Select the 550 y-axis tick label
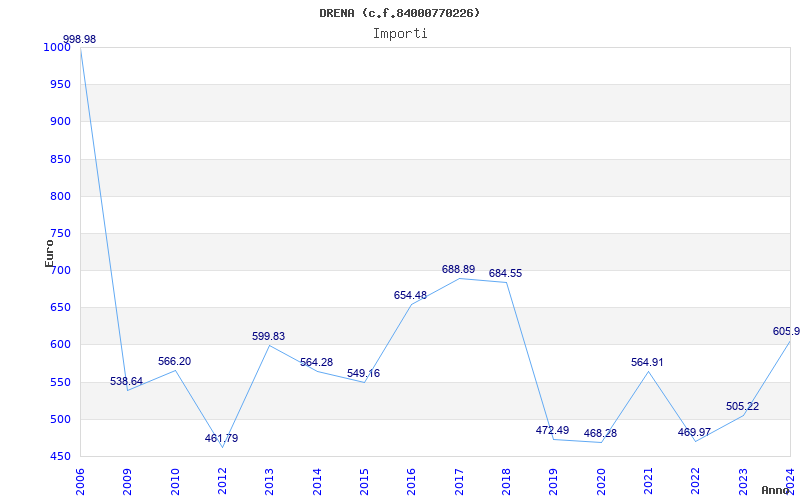 [x=60, y=382]
